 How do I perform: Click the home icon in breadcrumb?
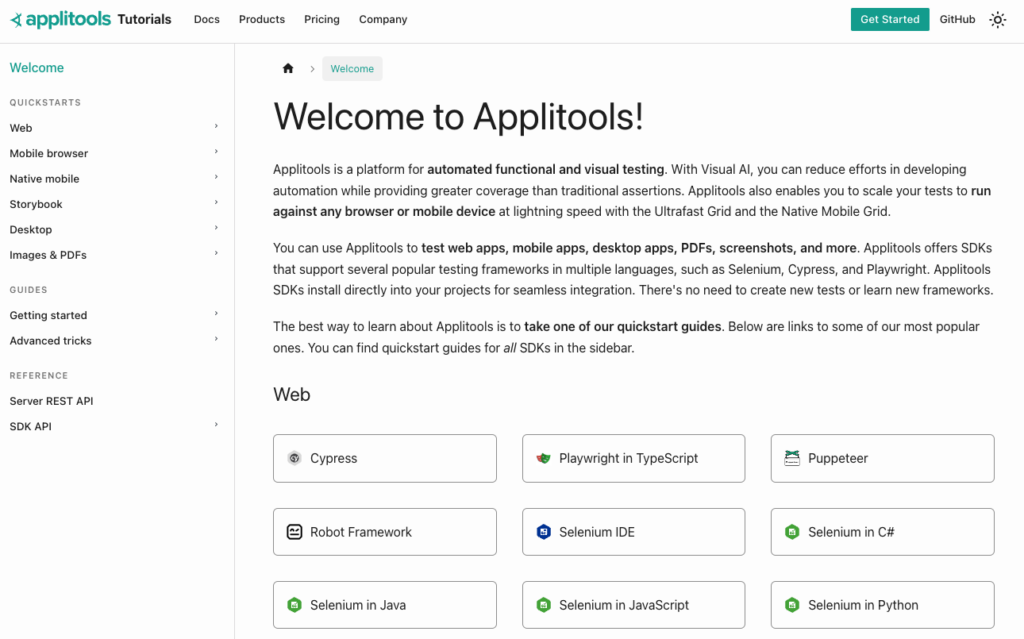click(288, 69)
